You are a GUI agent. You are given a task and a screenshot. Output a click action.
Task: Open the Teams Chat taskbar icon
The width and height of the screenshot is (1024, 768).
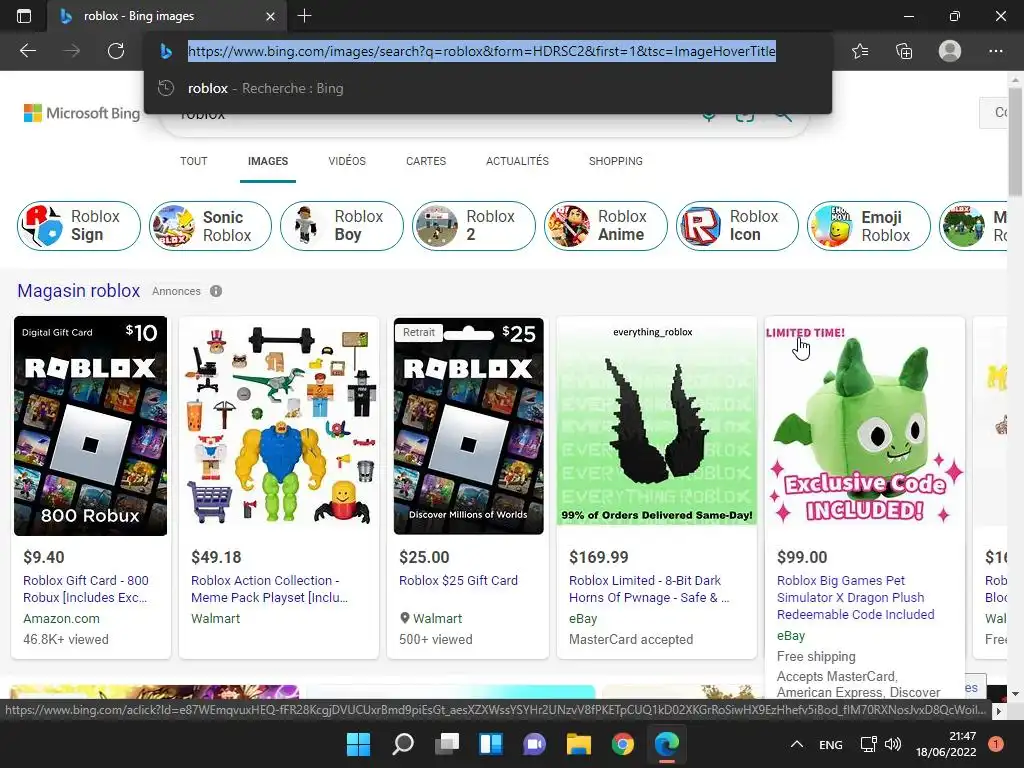534,744
